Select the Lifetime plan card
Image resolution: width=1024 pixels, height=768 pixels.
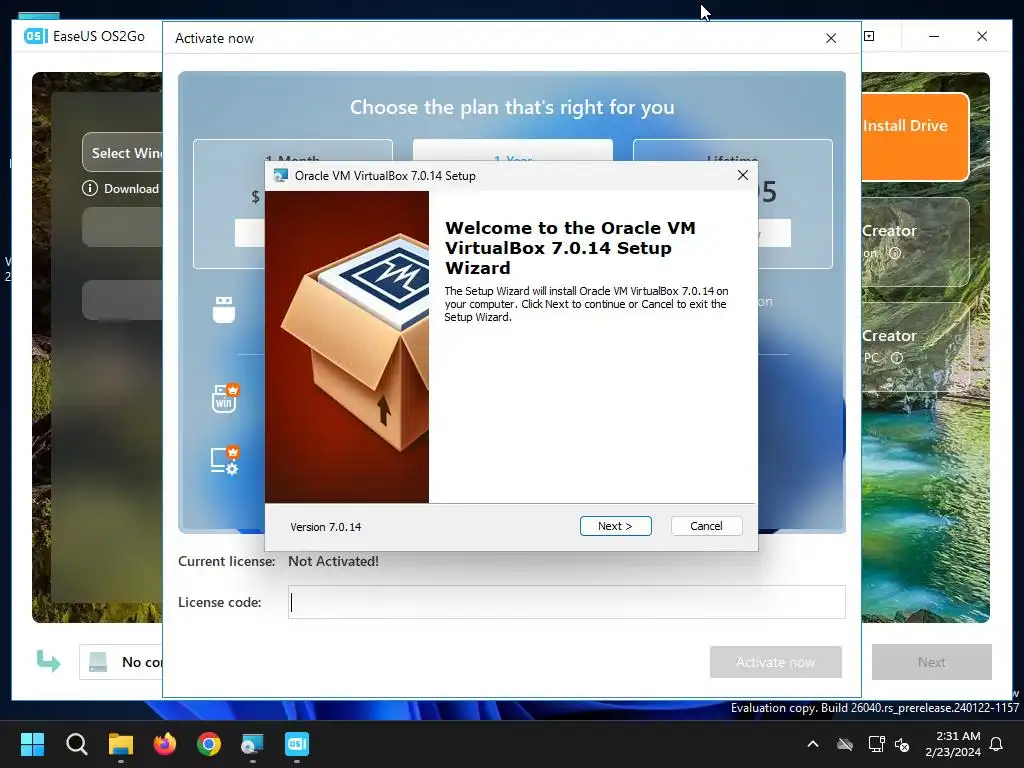[732, 203]
